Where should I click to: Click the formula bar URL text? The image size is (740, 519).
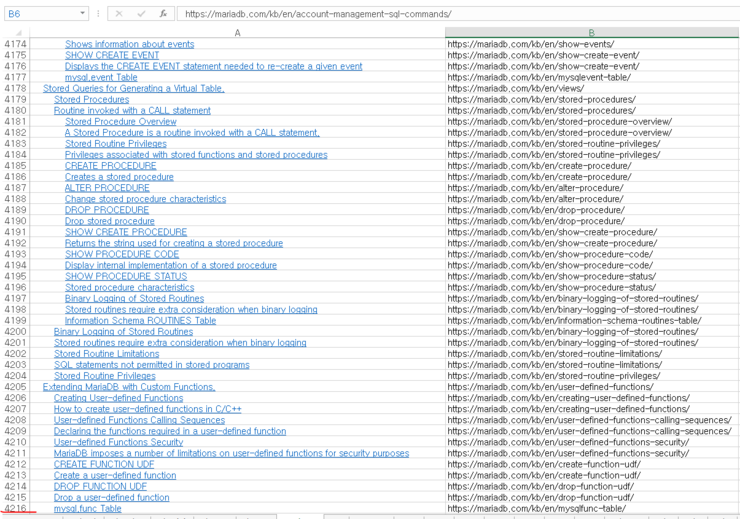click(318, 14)
